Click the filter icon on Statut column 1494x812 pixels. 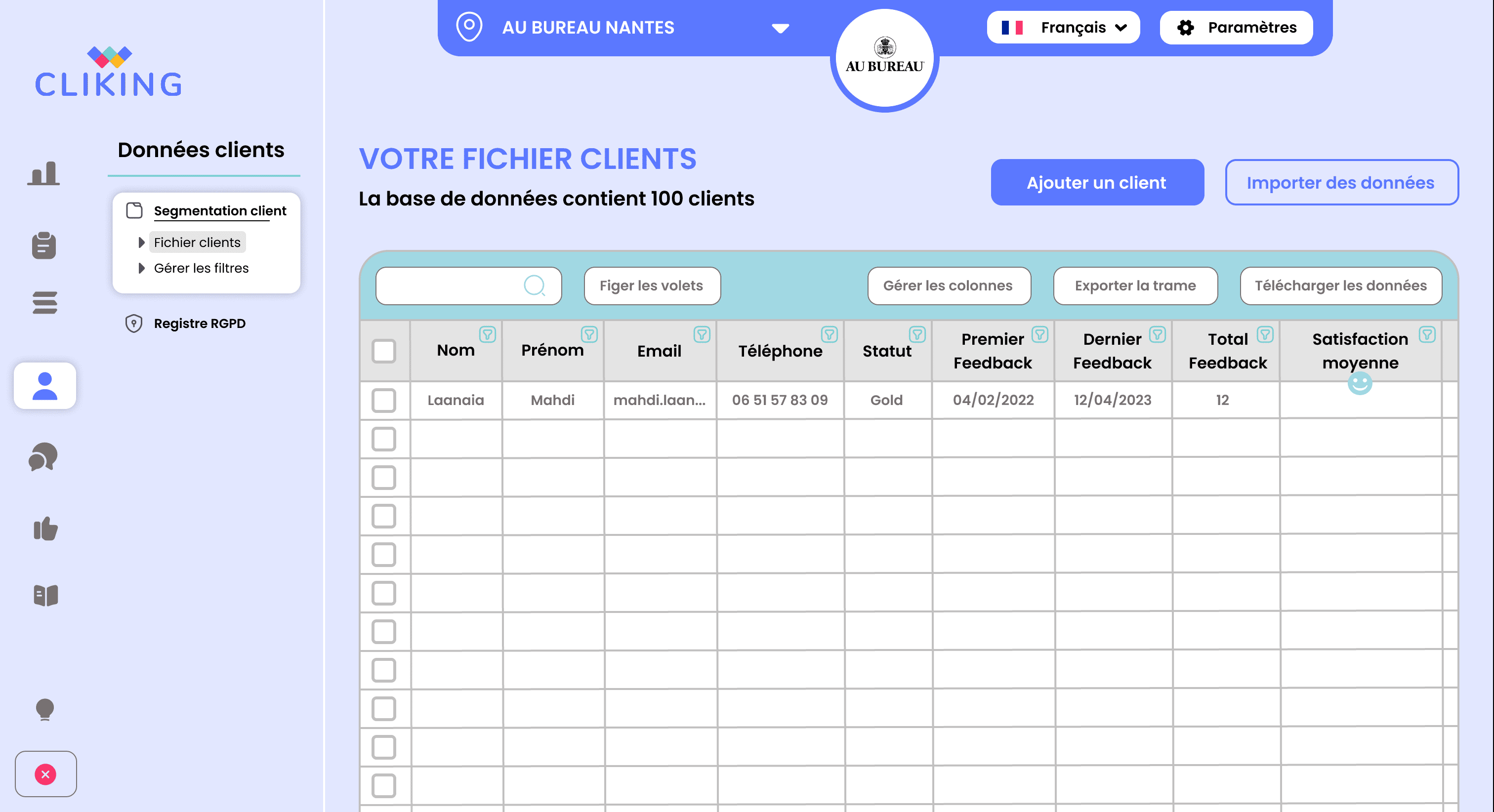917,335
